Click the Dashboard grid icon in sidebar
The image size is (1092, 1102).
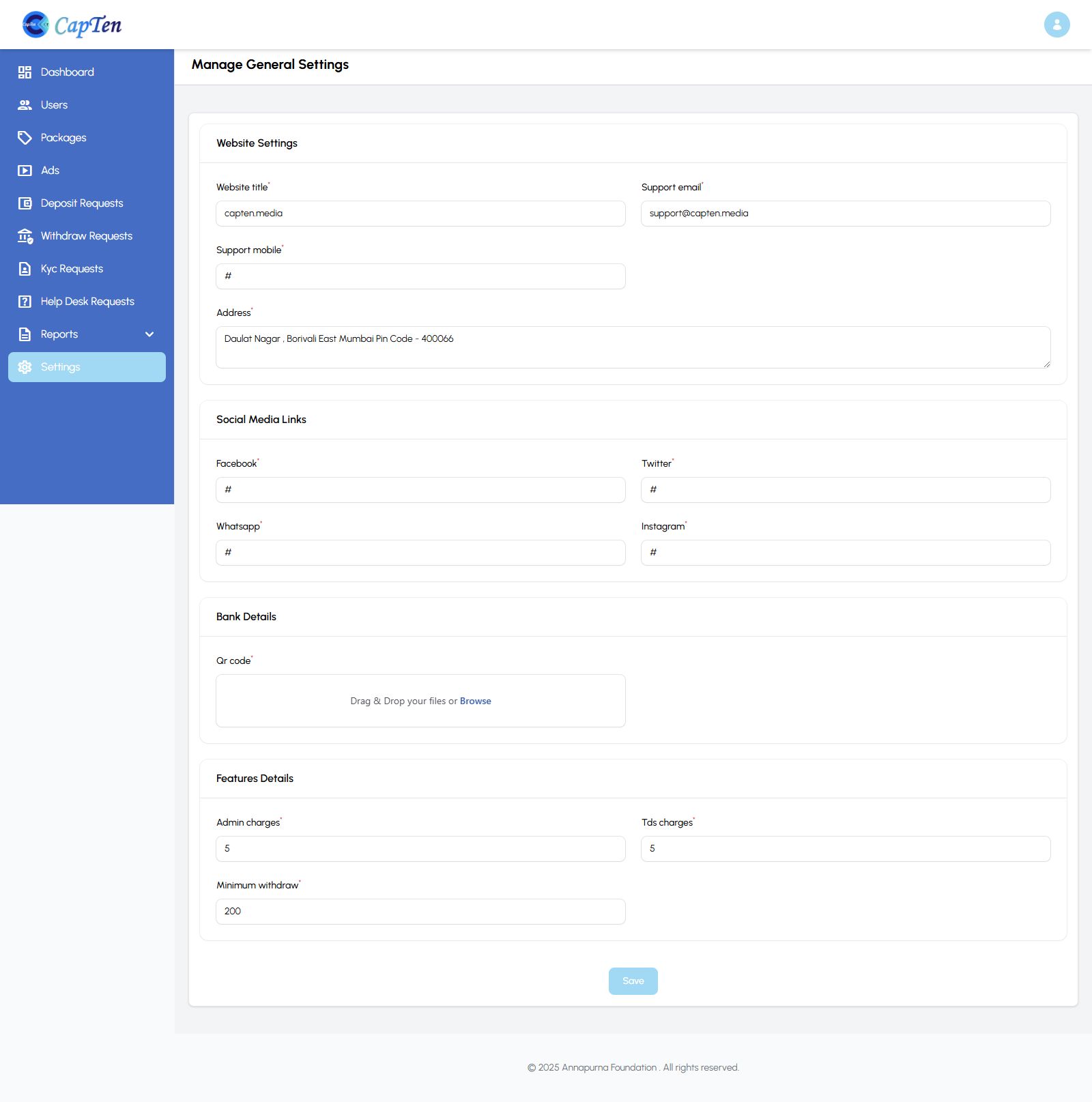click(x=25, y=72)
